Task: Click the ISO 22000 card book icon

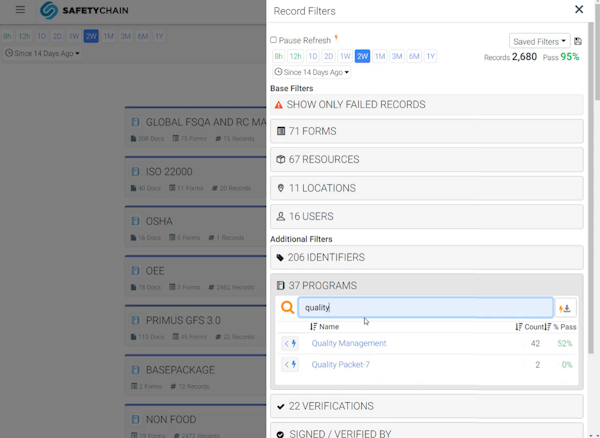Action: (x=135, y=171)
